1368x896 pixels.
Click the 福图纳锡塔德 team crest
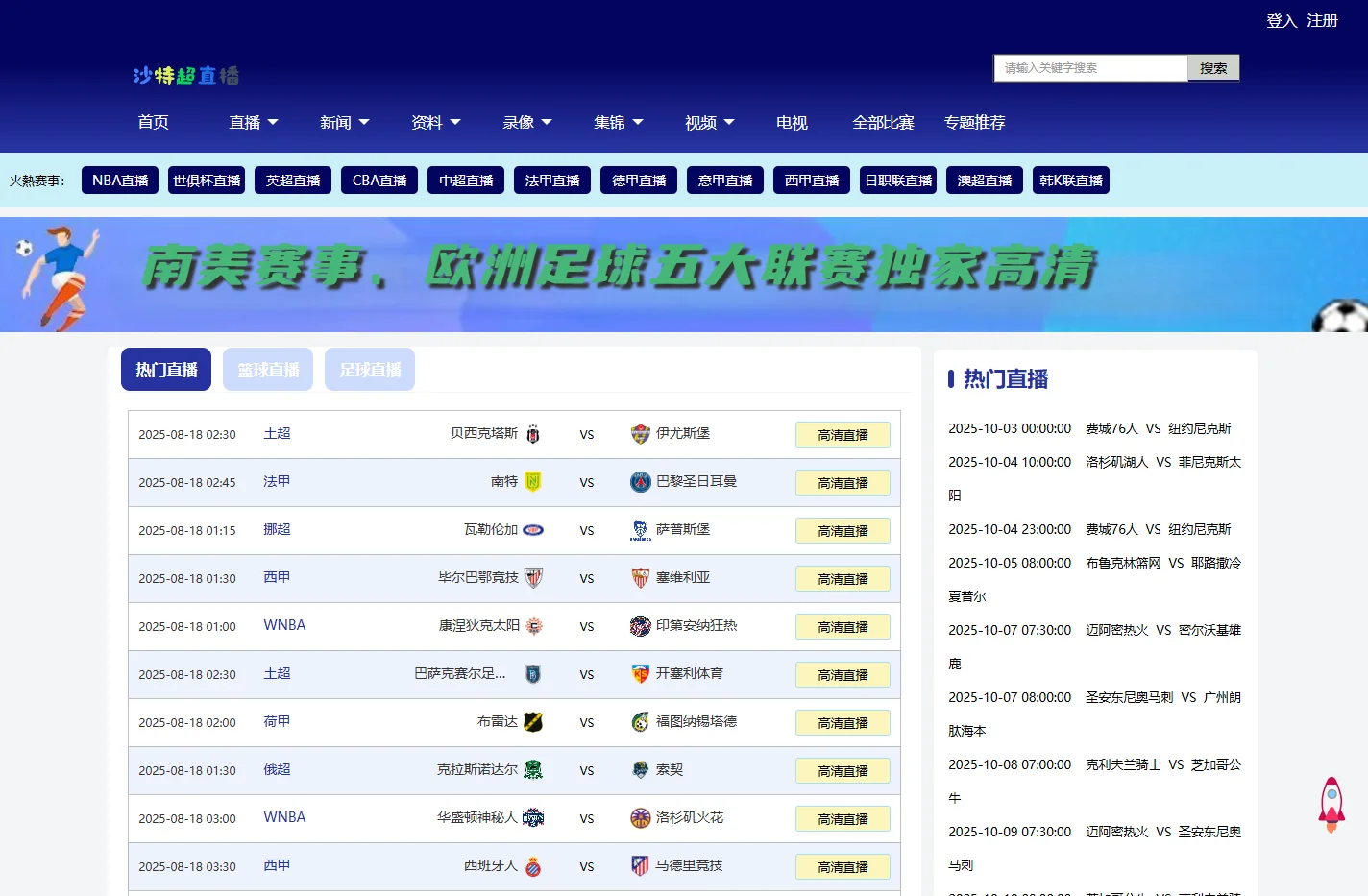pyautogui.click(x=640, y=722)
